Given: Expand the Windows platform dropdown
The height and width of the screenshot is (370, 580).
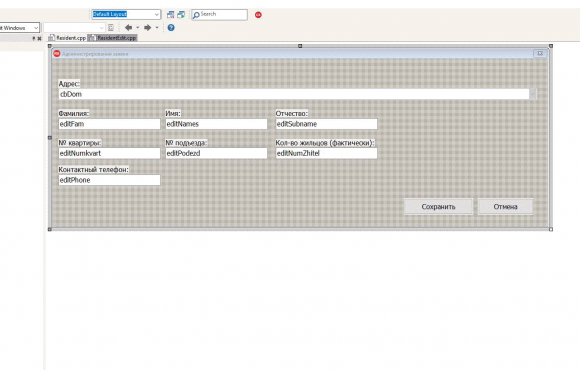Looking at the screenshot, I should pos(20,28).
